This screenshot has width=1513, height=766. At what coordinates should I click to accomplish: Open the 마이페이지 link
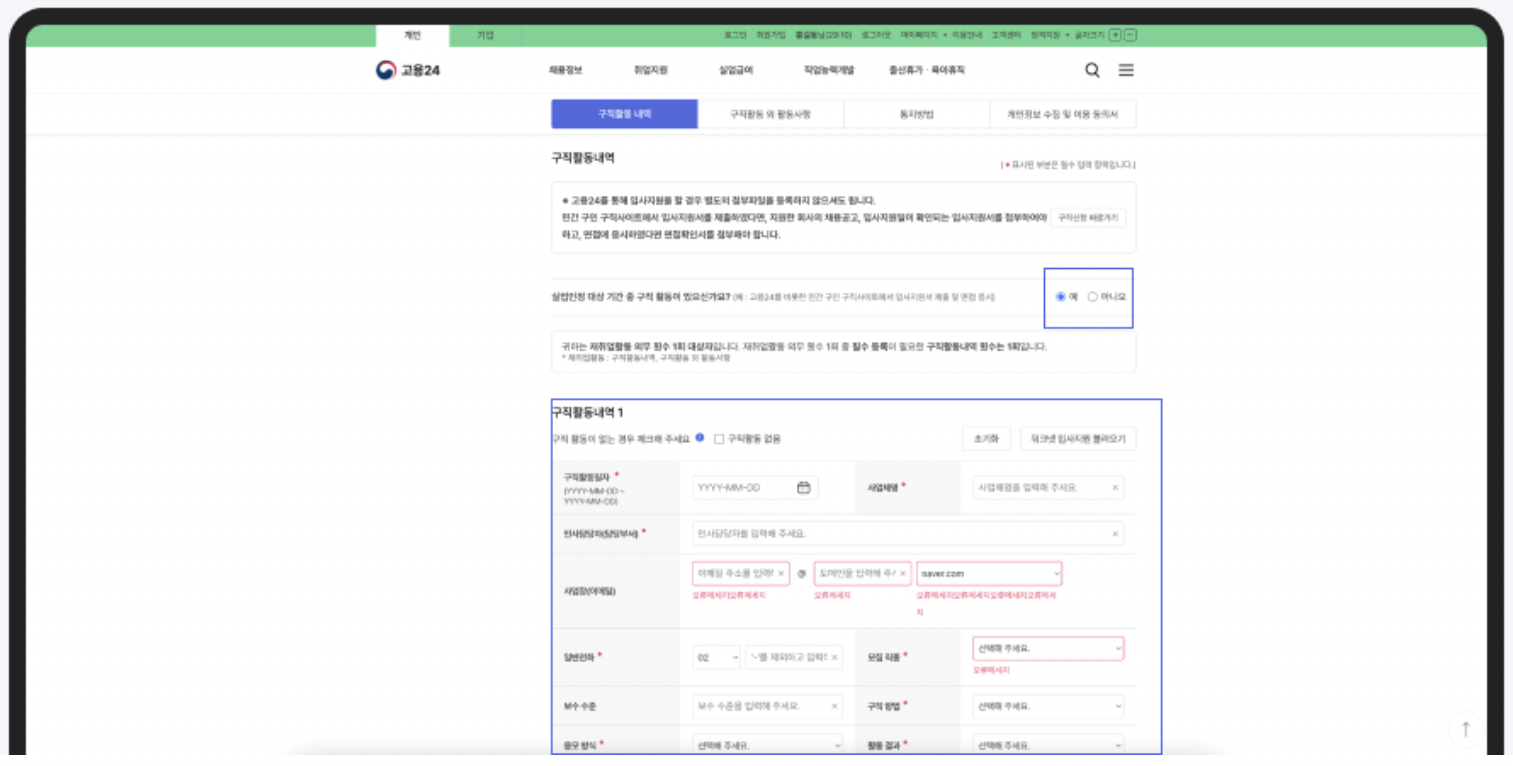tap(919, 35)
